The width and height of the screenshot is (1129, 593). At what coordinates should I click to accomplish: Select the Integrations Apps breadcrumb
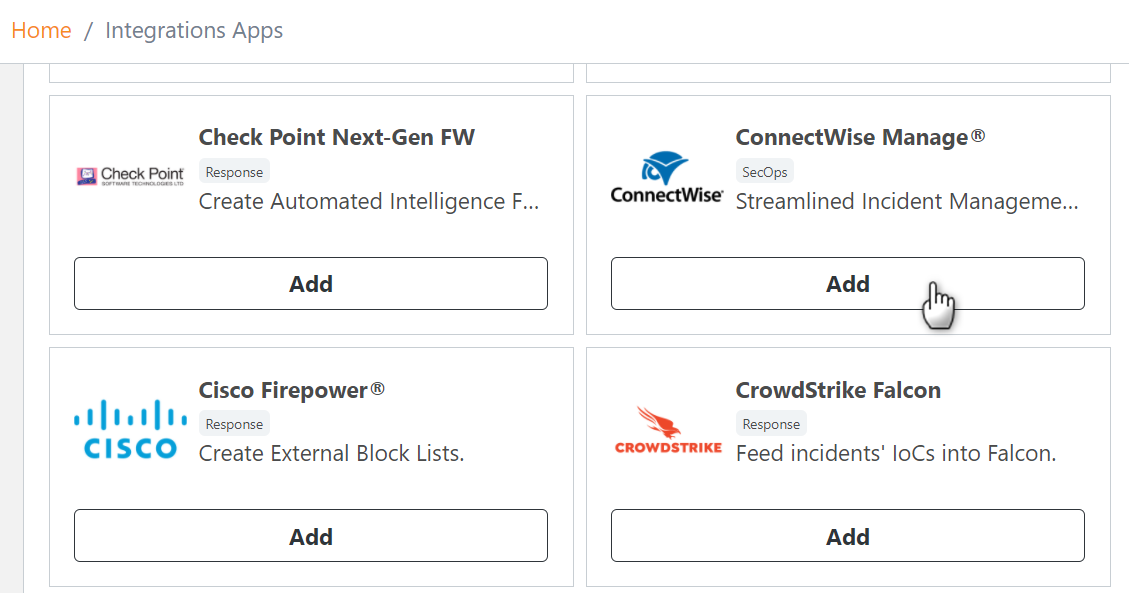tap(194, 31)
